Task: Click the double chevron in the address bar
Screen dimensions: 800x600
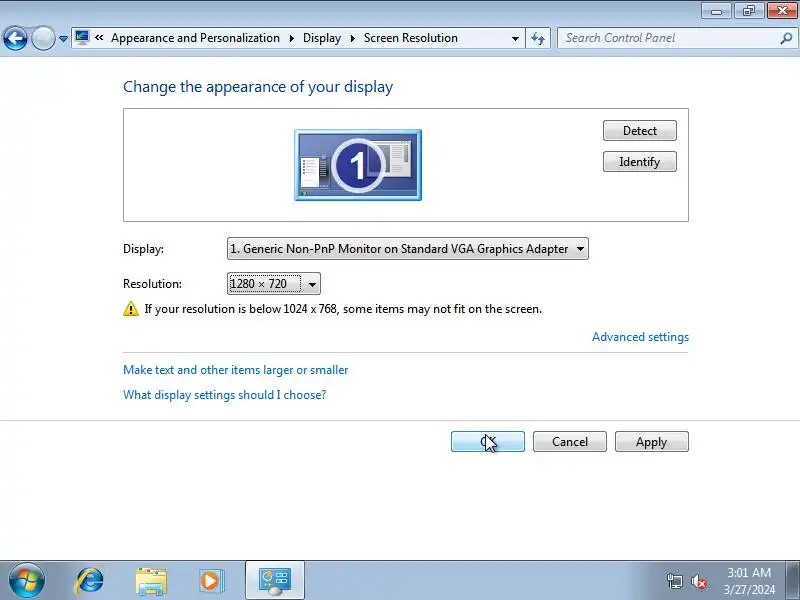Action: click(99, 38)
